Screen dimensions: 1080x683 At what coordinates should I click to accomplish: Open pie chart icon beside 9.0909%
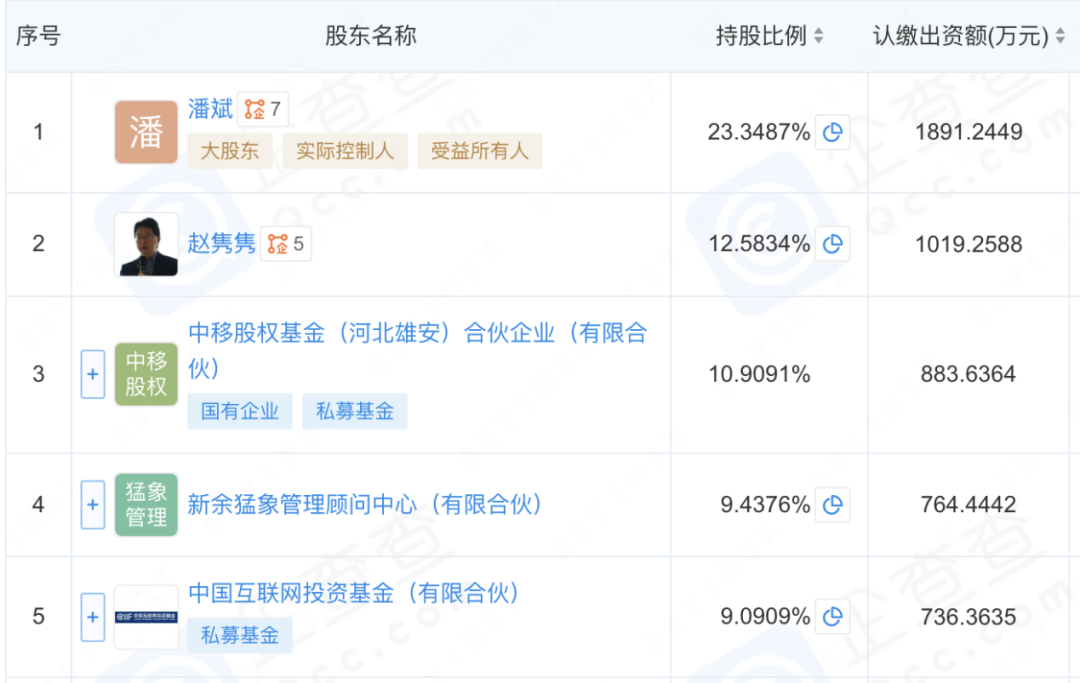[832, 616]
